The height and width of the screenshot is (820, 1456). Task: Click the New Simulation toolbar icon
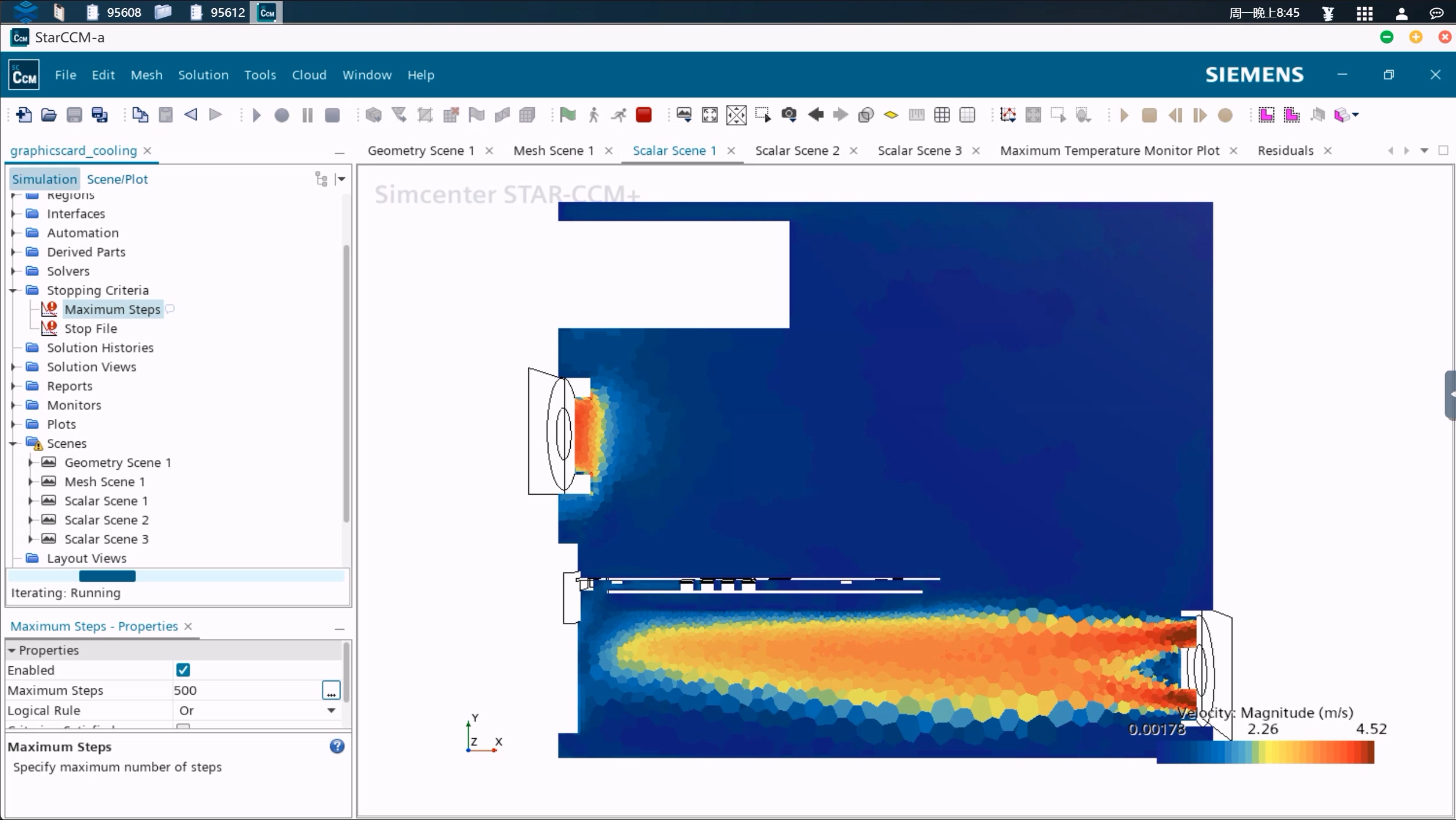[24, 115]
